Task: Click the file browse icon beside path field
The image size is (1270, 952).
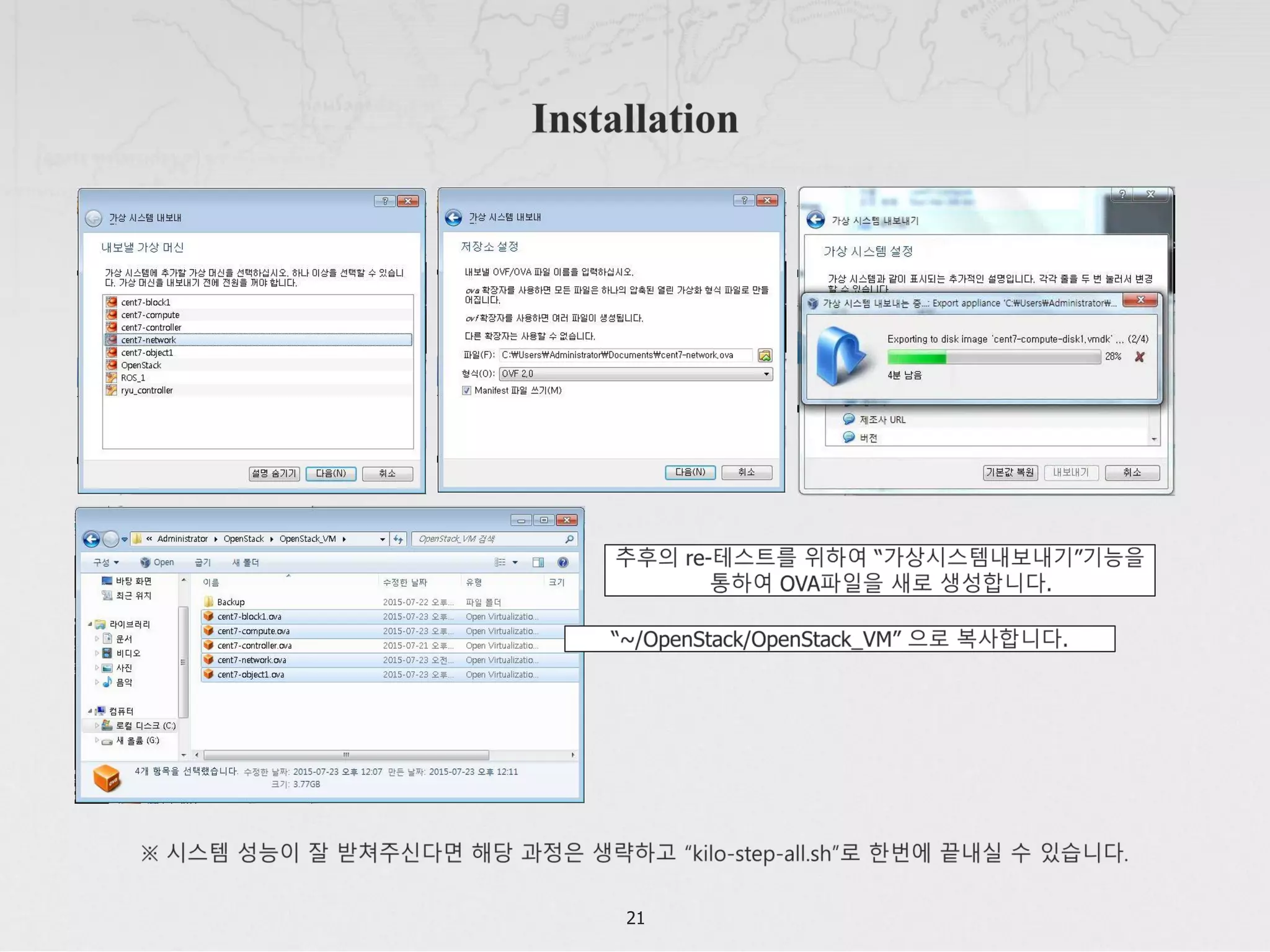Action: 765,355
